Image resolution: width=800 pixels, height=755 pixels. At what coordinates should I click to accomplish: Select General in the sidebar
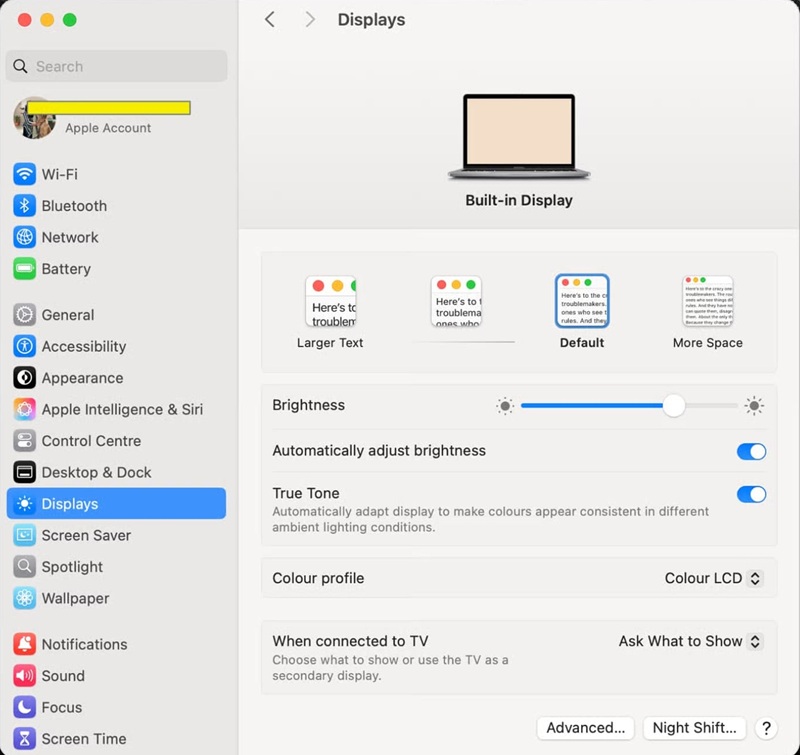(116, 315)
